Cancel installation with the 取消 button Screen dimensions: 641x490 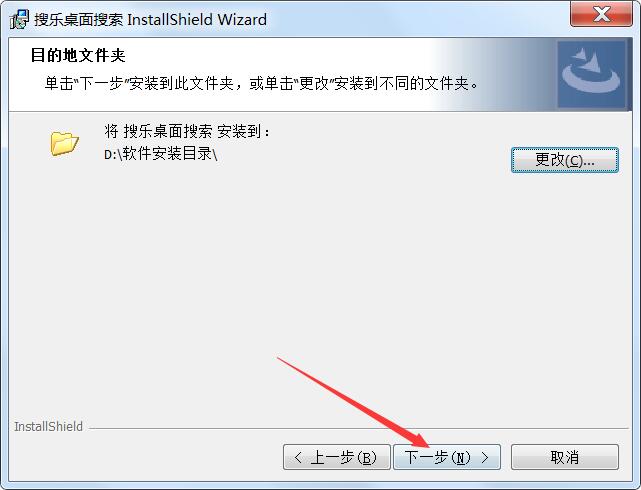pos(565,457)
